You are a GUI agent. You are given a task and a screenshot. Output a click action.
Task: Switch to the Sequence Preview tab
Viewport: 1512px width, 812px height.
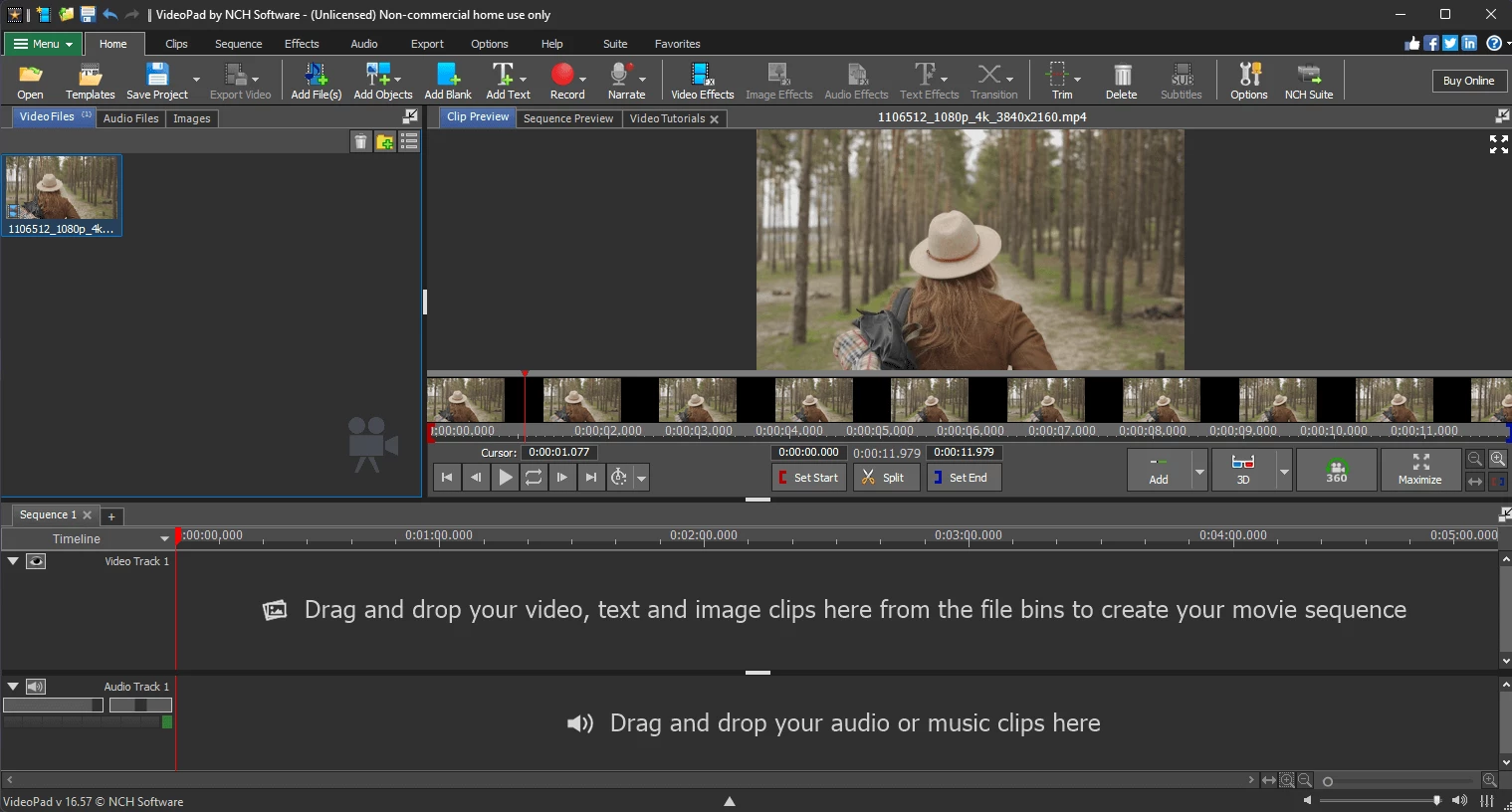click(568, 118)
